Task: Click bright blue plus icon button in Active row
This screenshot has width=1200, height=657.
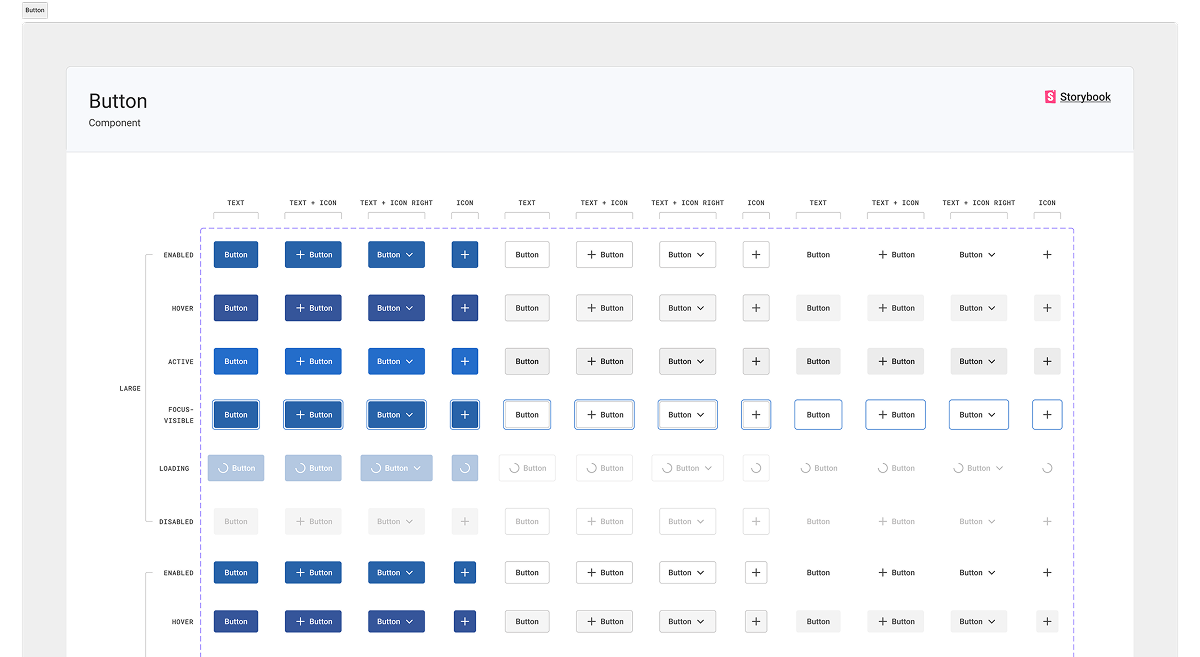Action: (465, 361)
